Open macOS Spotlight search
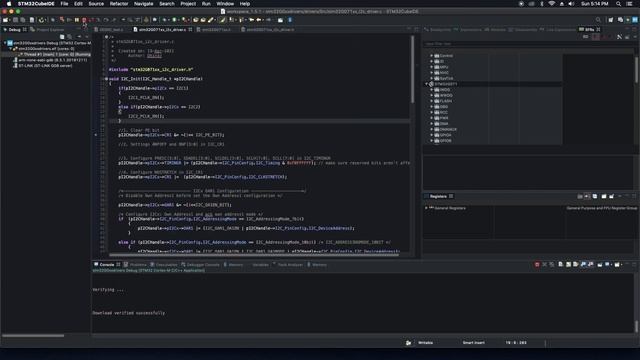The image size is (640, 360). click(x=619, y=4)
